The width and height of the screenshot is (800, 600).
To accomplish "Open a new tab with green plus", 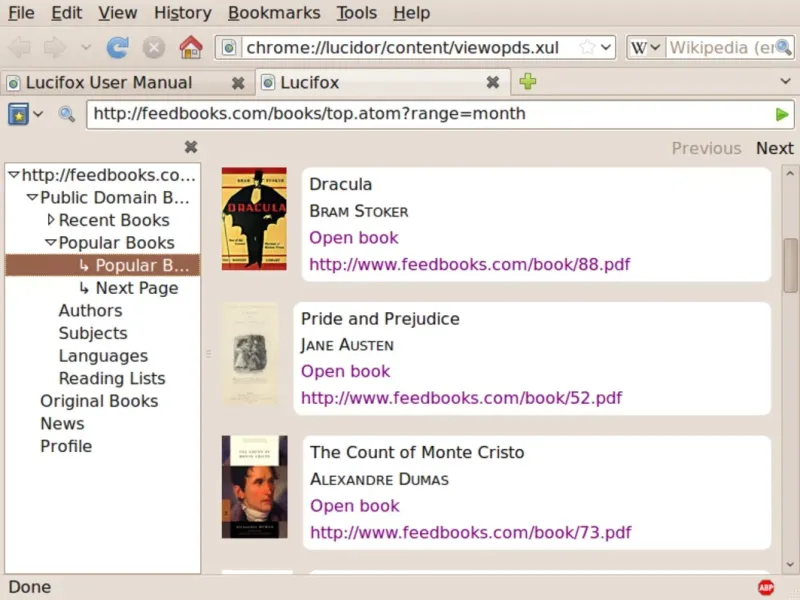I will point(528,82).
